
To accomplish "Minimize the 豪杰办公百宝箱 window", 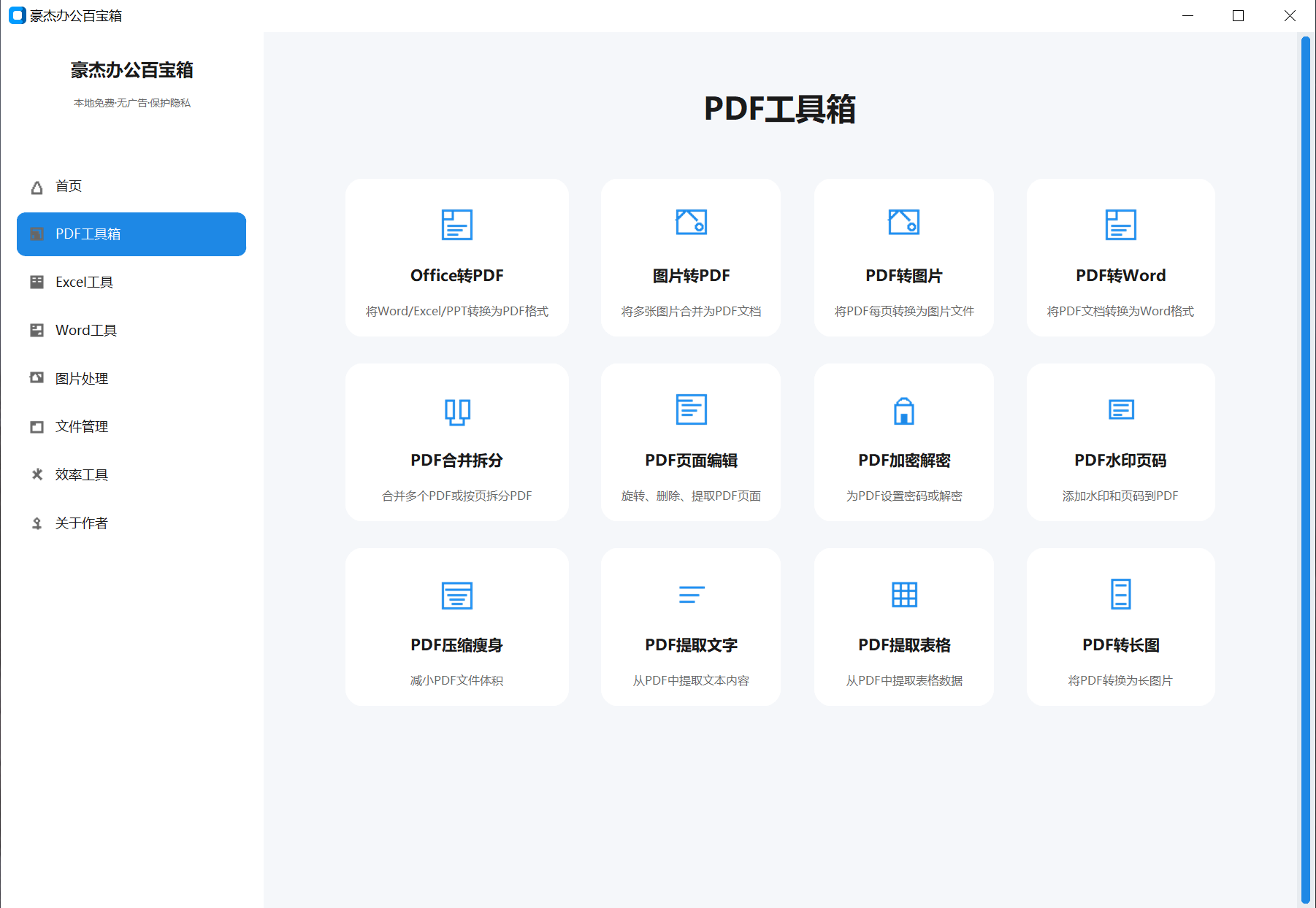I will pos(1187,15).
